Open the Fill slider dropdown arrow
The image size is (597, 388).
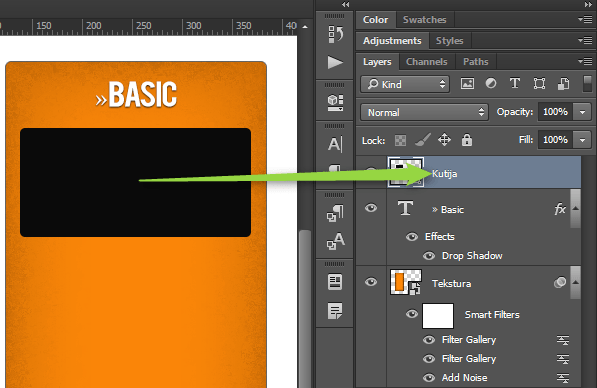pos(582,140)
